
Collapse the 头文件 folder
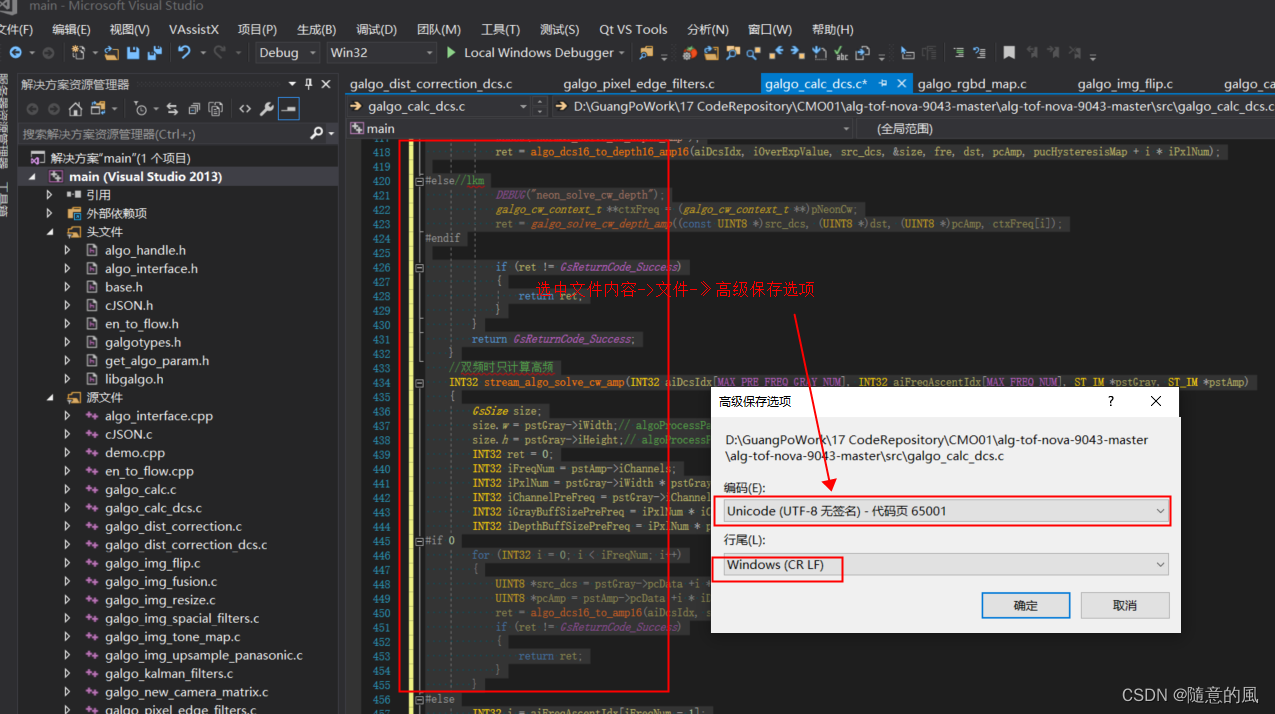tap(49, 231)
